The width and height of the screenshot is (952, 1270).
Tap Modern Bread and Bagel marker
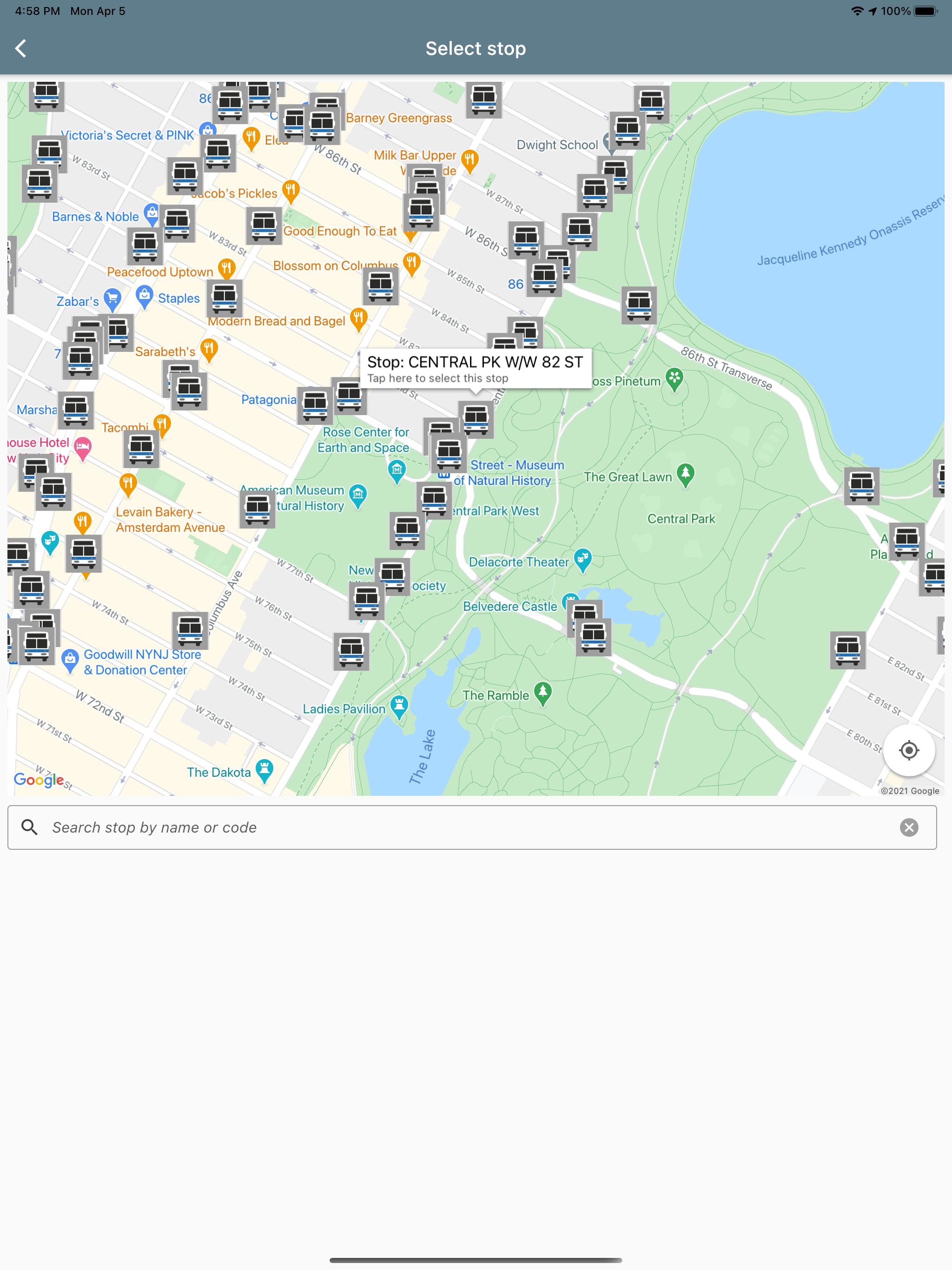(x=359, y=319)
